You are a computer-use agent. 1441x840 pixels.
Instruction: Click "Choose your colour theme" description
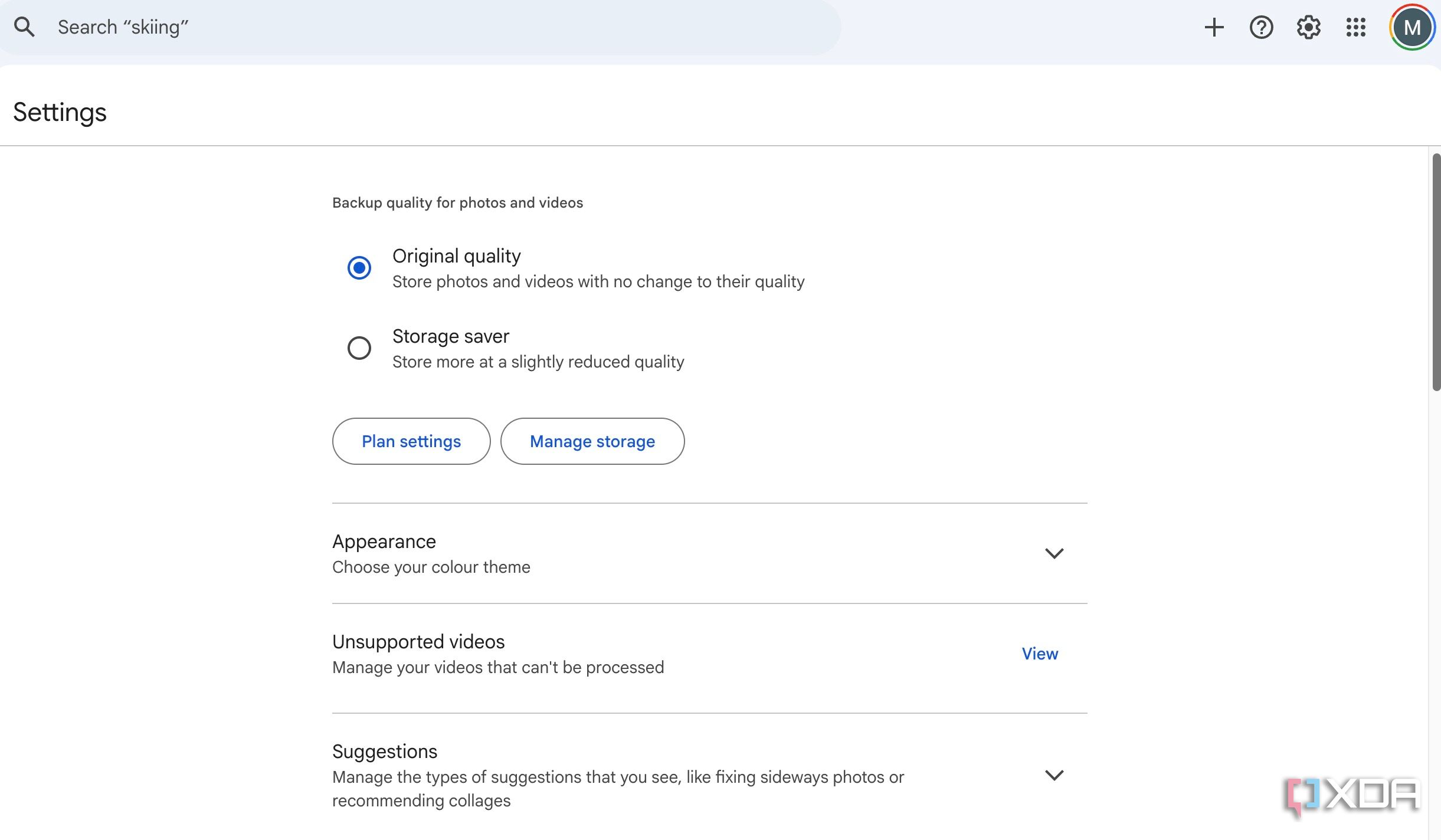point(431,567)
